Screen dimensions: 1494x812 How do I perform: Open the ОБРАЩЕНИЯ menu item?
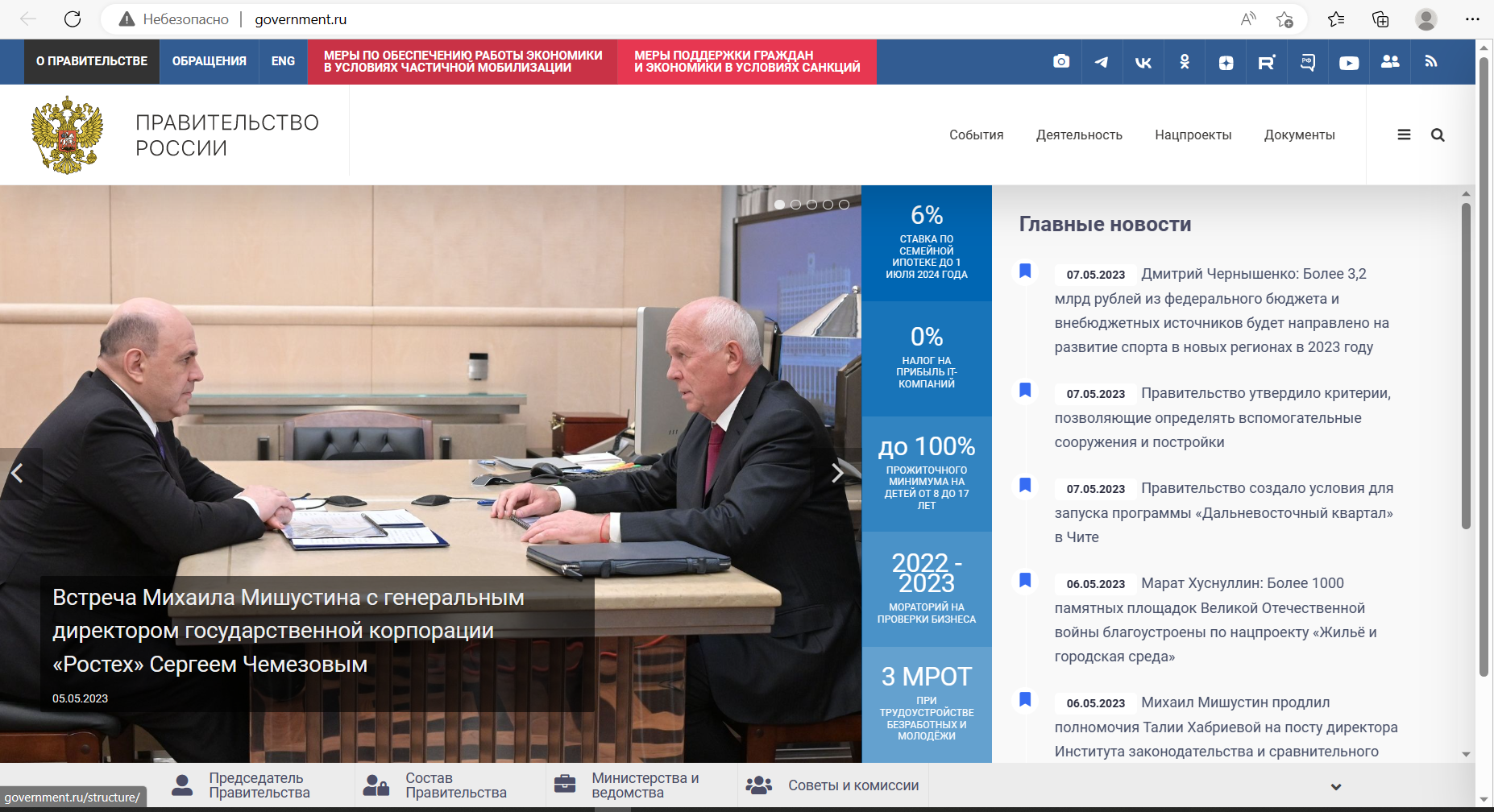pos(210,61)
